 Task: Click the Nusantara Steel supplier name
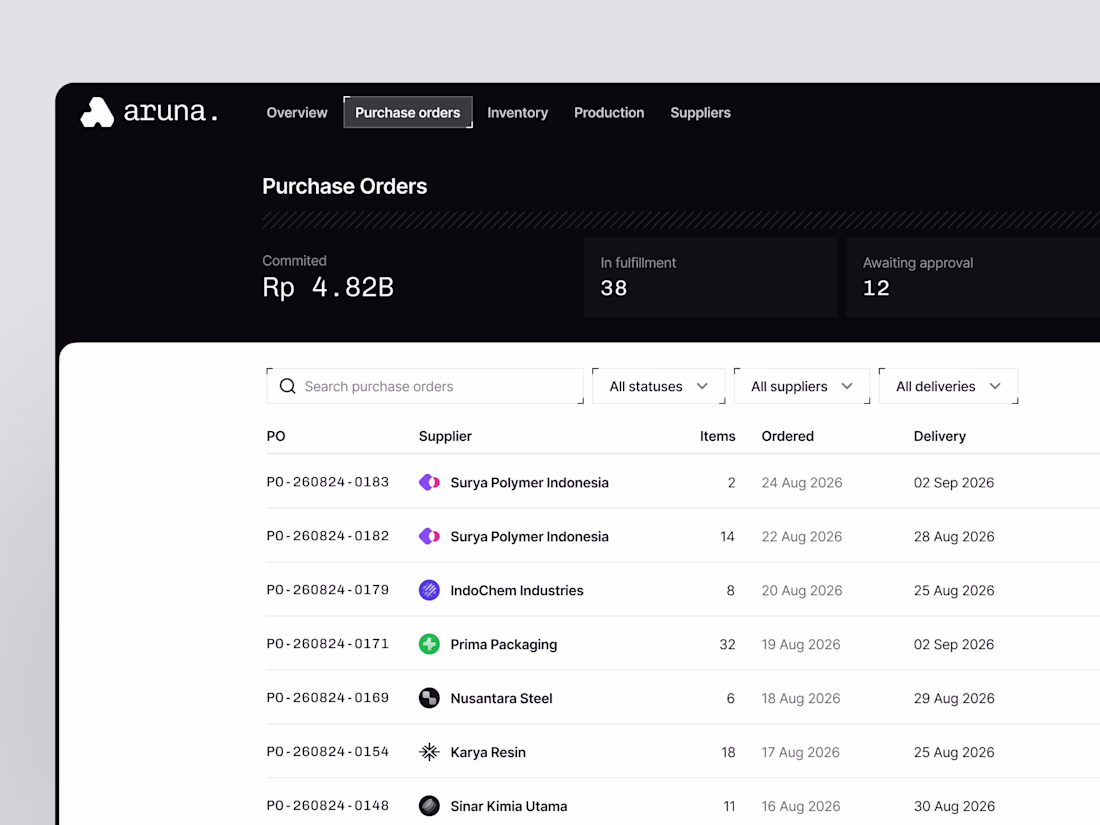click(x=502, y=699)
